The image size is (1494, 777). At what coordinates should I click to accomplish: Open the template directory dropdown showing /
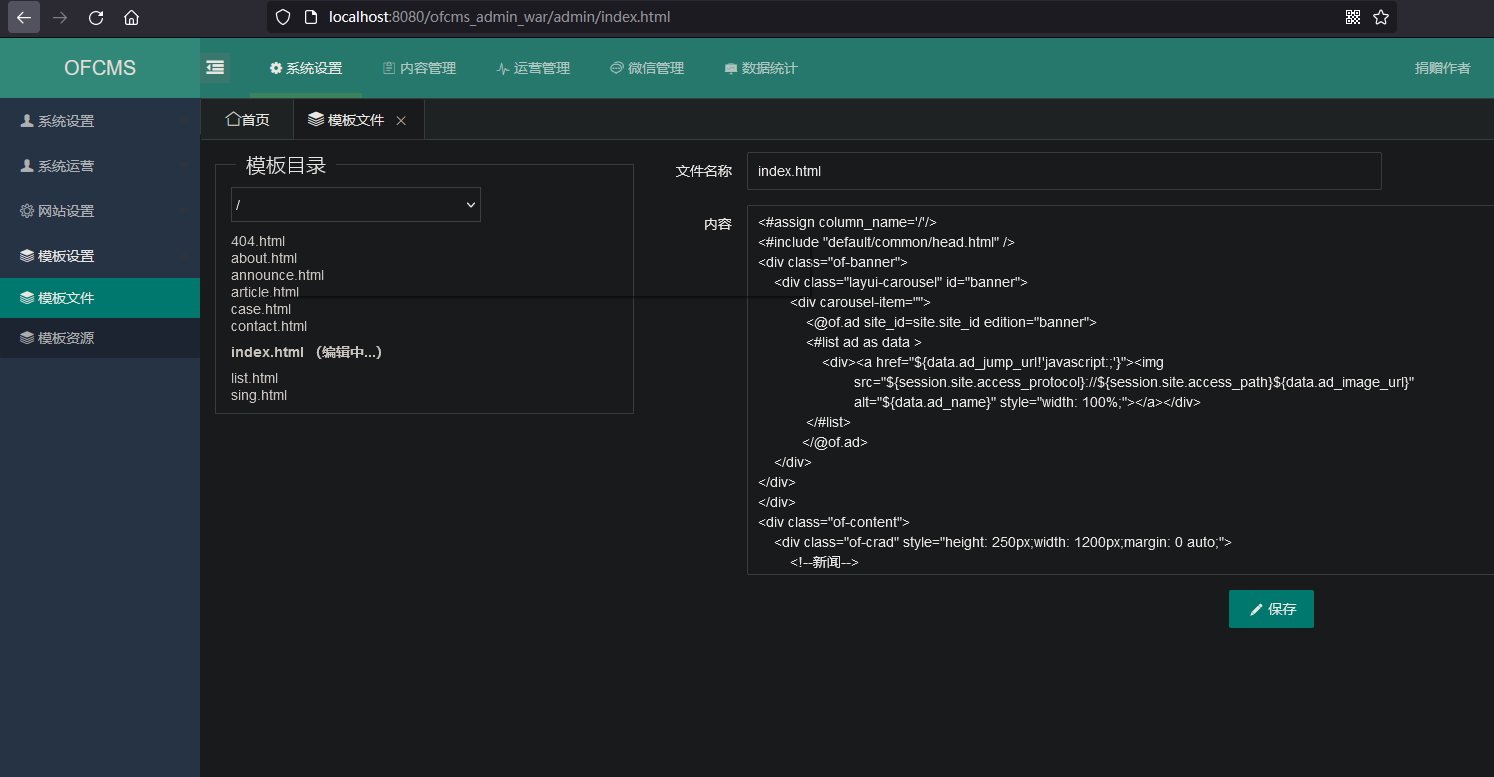point(356,204)
